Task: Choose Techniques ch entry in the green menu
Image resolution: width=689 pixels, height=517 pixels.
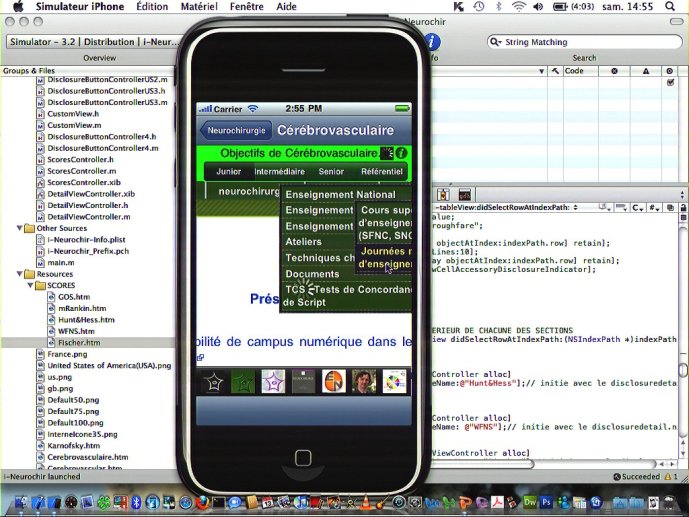Action: pos(319,258)
